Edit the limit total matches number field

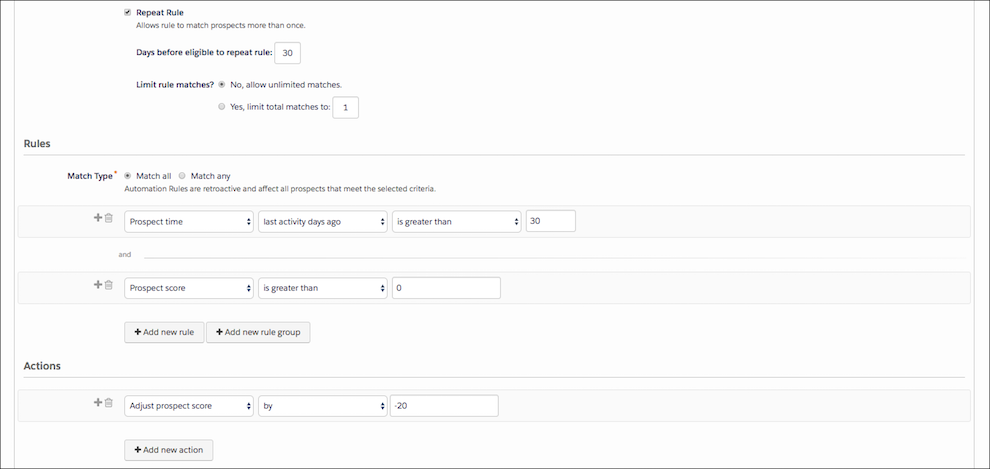point(345,107)
